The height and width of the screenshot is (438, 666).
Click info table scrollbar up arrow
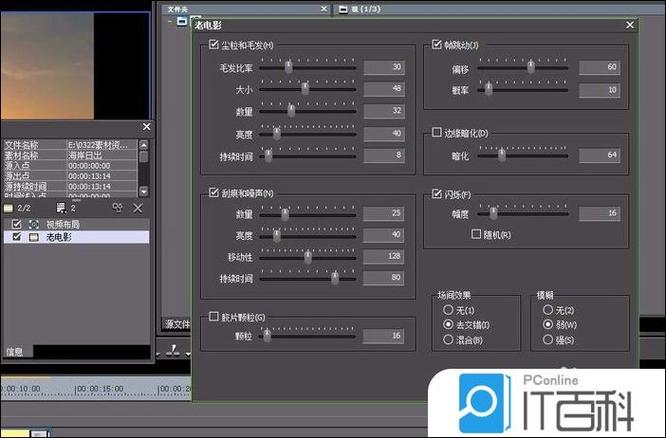pyautogui.click(x=144, y=145)
